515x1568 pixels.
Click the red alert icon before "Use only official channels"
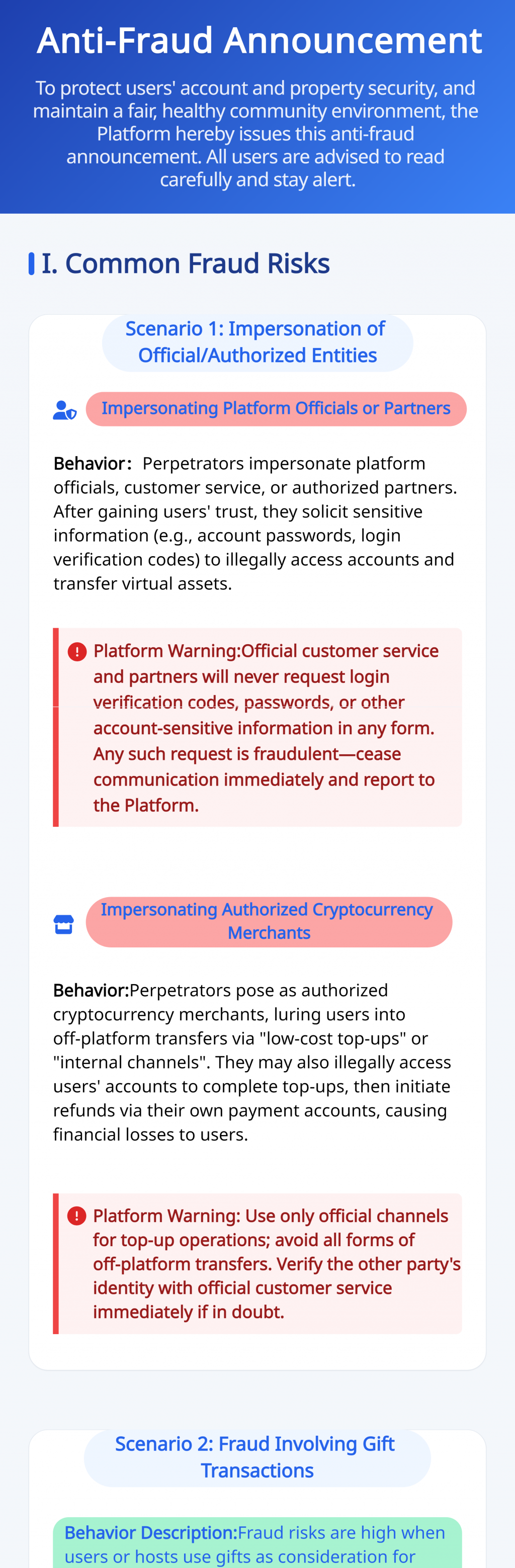click(x=77, y=1215)
